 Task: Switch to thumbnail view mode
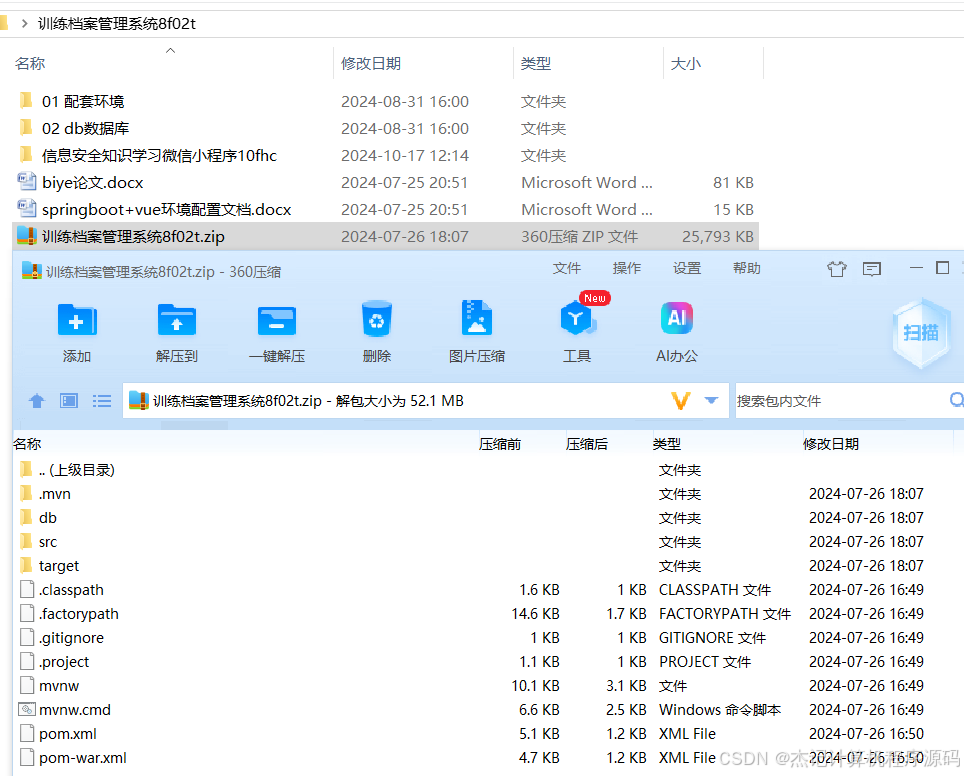click(x=68, y=400)
